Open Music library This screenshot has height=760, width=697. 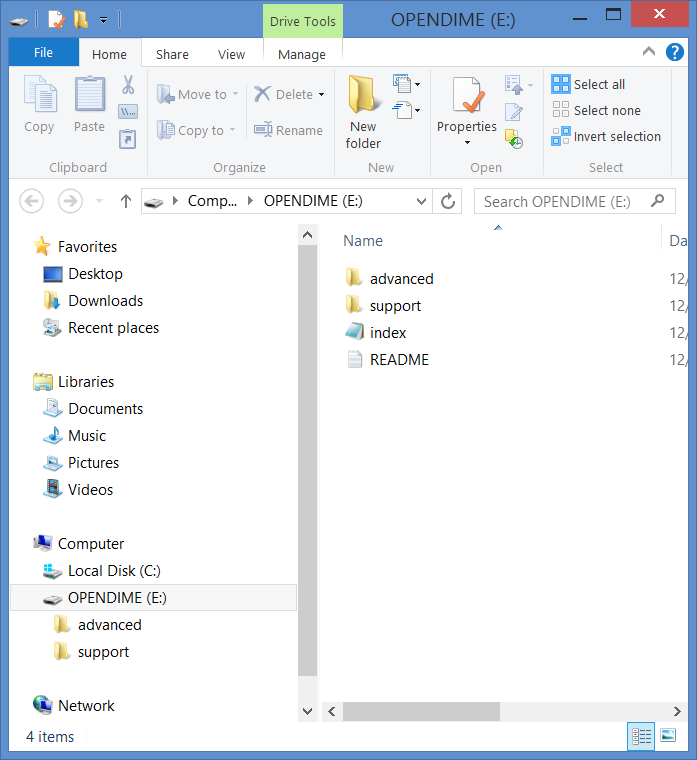point(74,436)
